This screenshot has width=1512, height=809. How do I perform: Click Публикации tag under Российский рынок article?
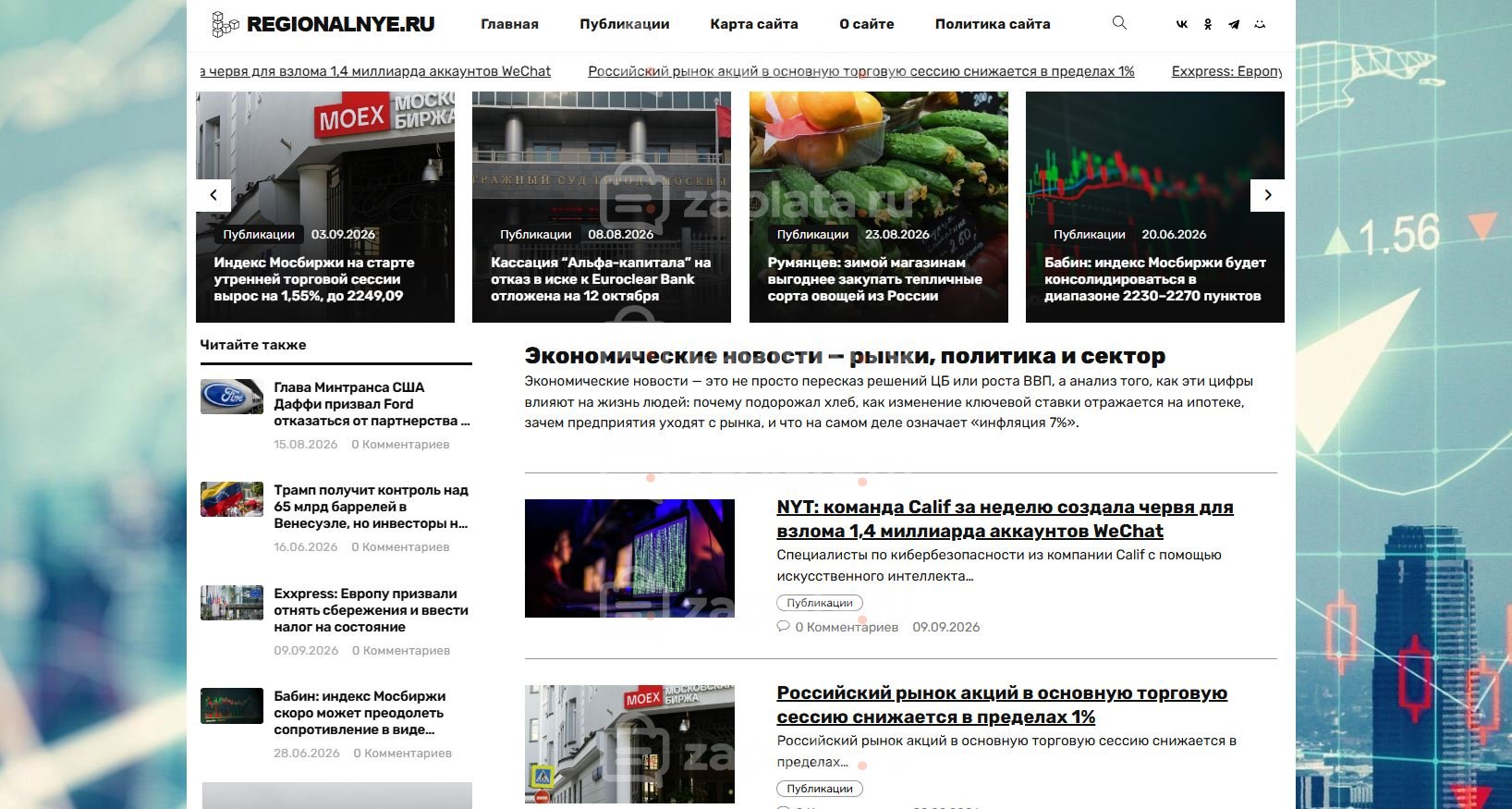pos(820,789)
